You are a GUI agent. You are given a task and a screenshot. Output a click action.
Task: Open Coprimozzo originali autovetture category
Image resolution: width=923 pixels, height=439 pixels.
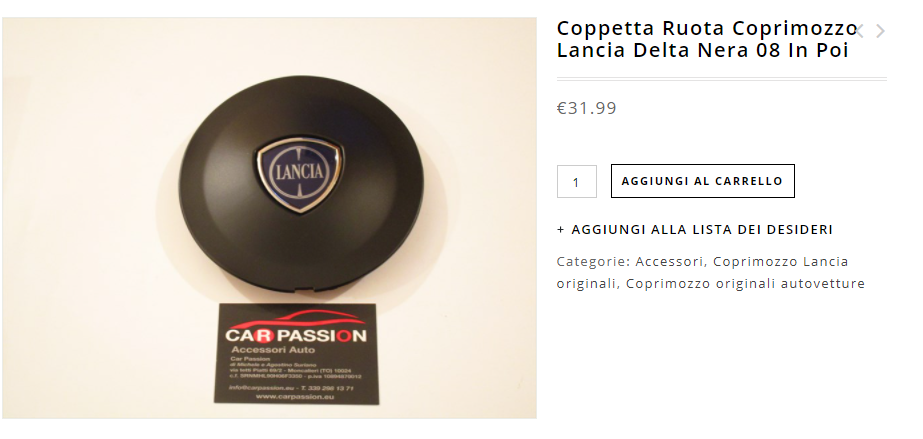coord(745,284)
